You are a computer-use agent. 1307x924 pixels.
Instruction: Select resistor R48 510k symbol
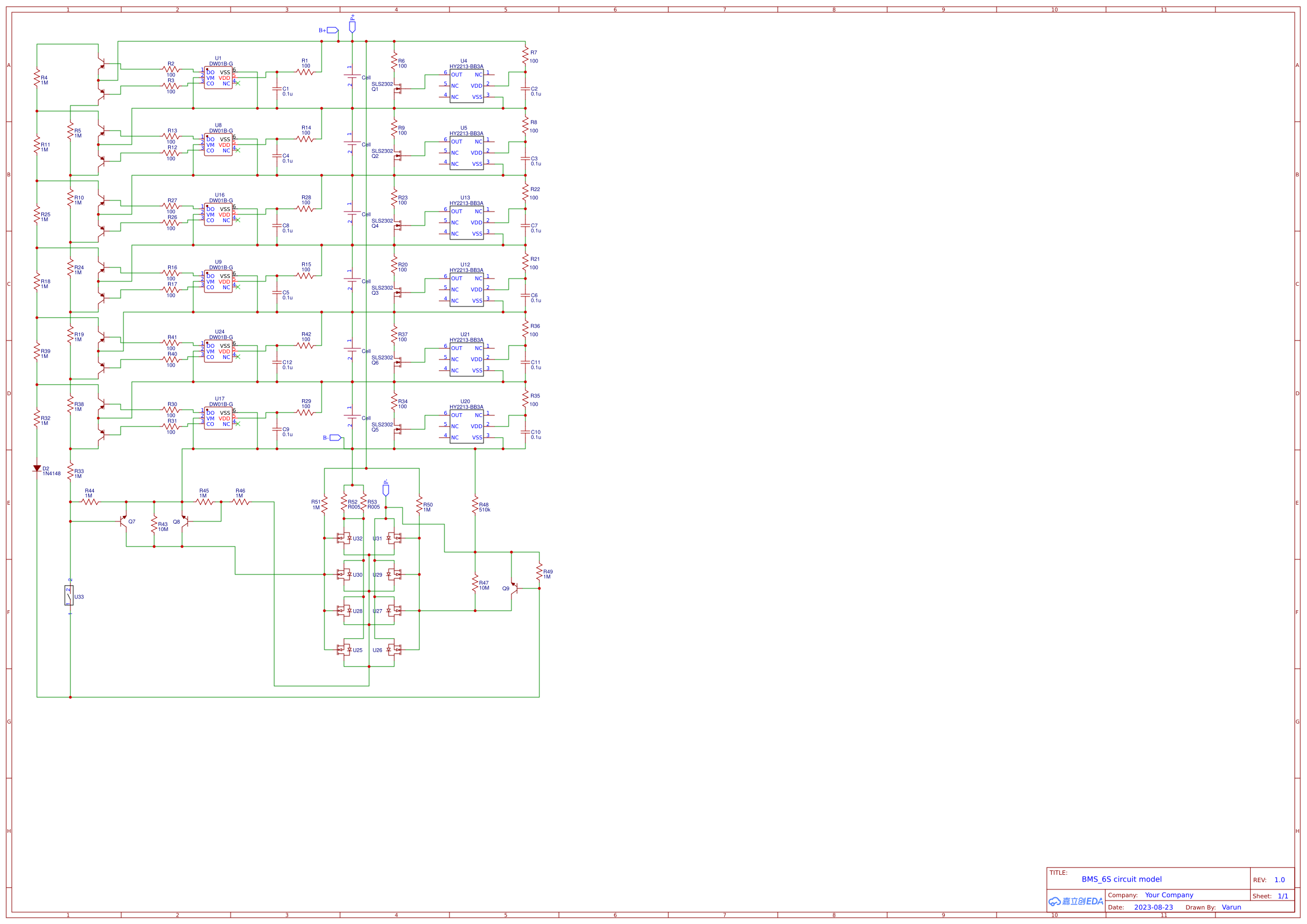click(x=474, y=506)
